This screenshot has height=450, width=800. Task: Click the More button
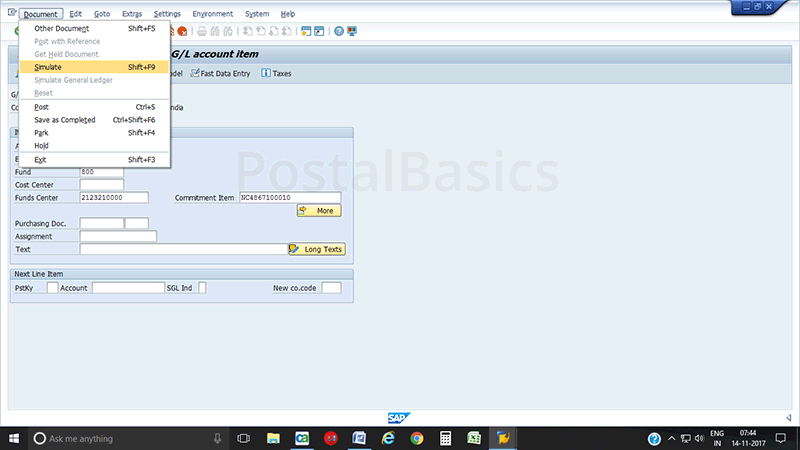point(319,211)
